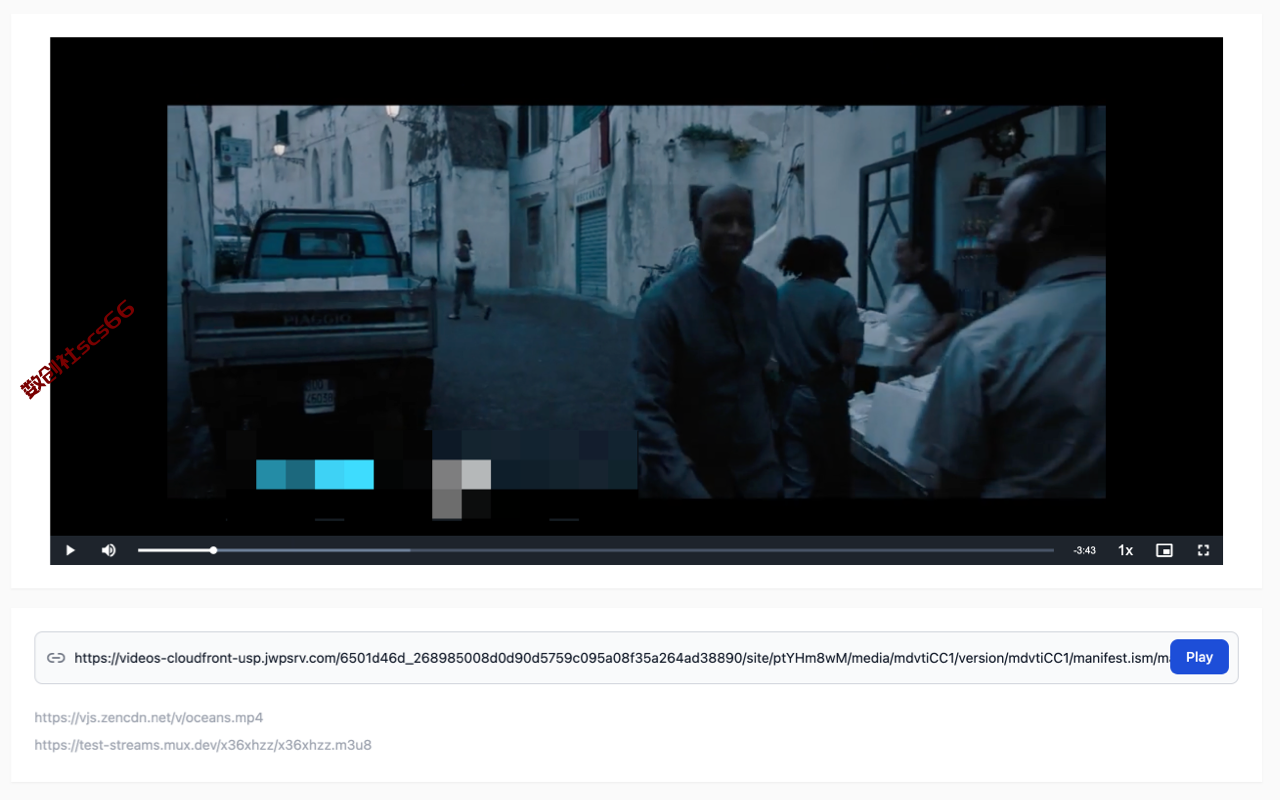The image size is (1280, 800).
Task: Select the test-streams.mux.dev m3u8 URL
Action: click(x=203, y=745)
